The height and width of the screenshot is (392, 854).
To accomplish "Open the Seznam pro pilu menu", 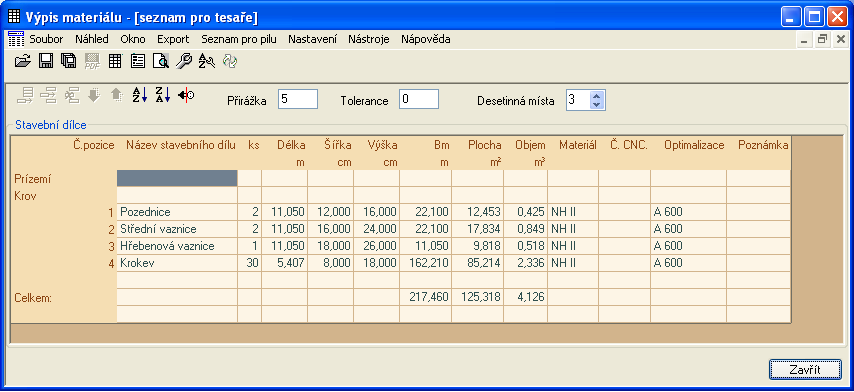I will (x=239, y=39).
